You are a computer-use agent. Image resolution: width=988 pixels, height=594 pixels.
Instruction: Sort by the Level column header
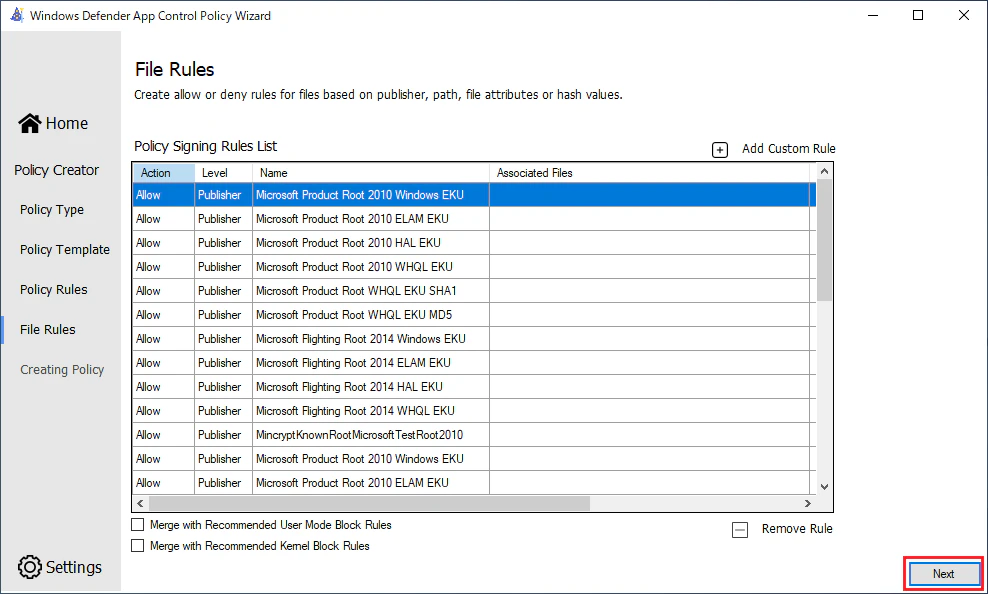tap(224, 173)
